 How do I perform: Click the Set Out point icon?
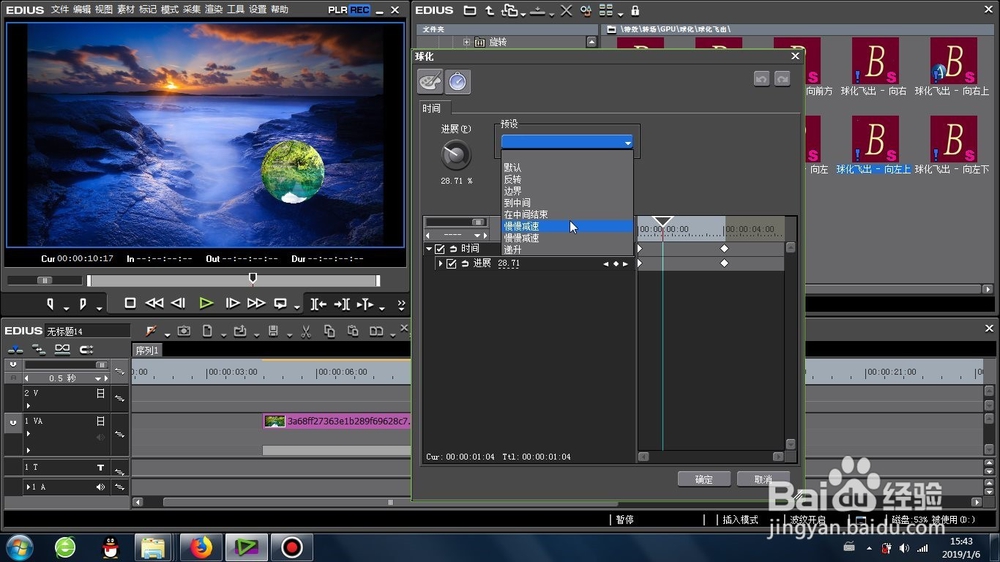tap(82, 304)
